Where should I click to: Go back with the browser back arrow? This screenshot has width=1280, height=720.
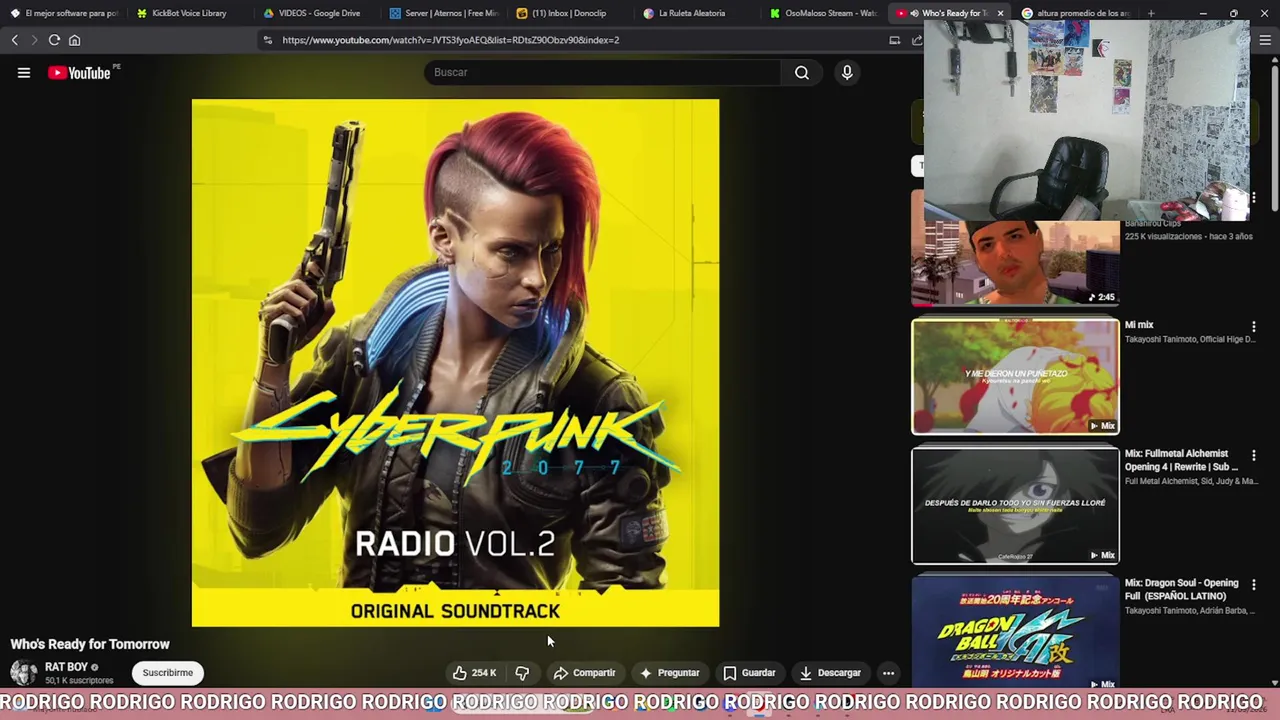15,40
